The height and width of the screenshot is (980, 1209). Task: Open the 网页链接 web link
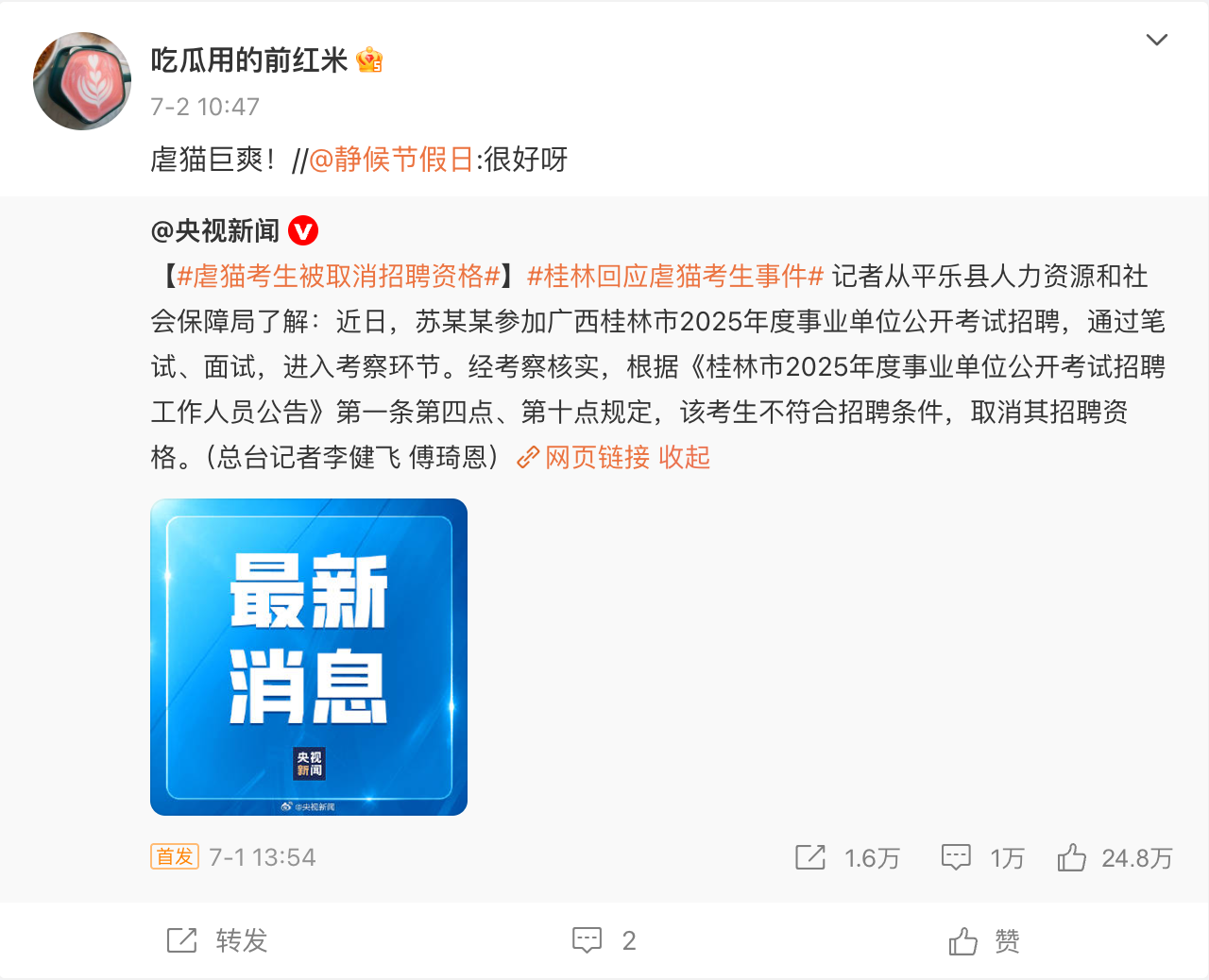pos(598,457)
